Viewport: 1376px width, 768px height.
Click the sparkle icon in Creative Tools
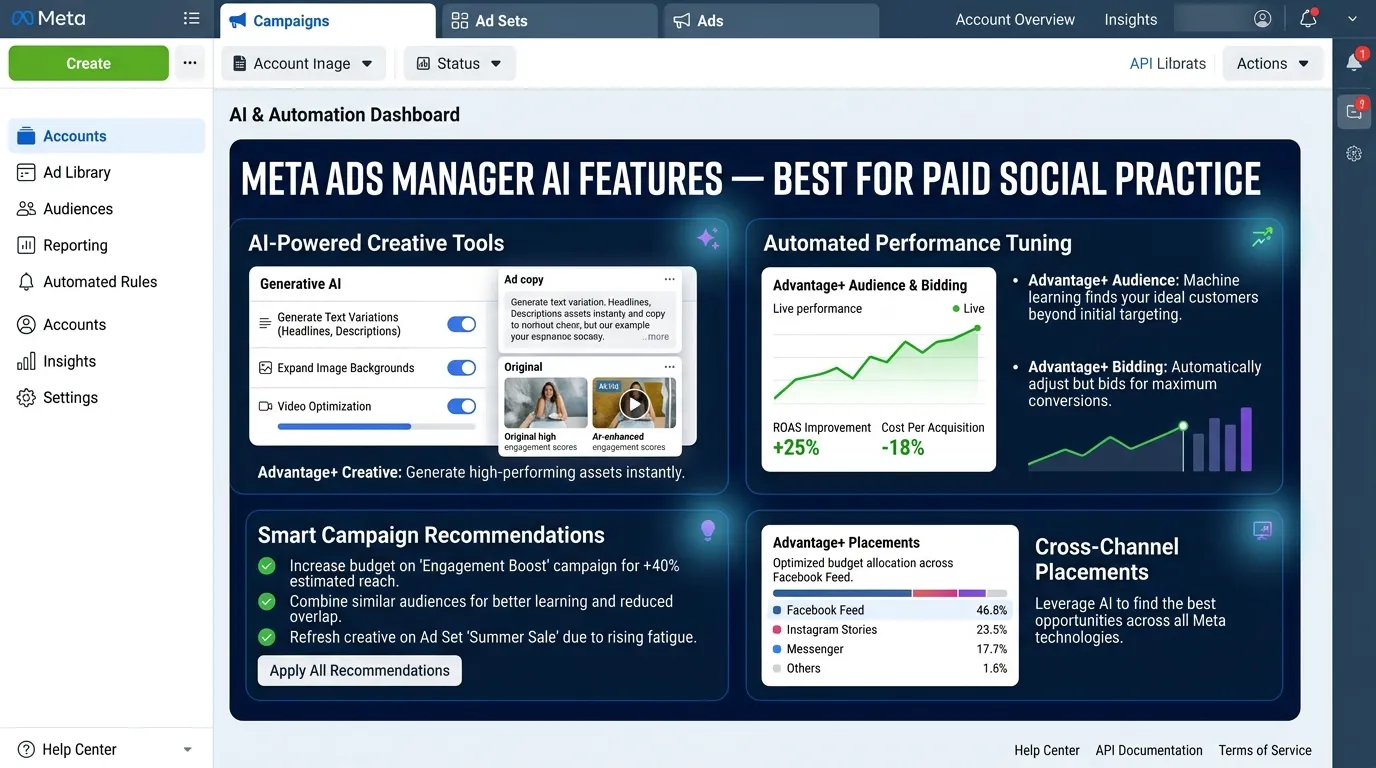click(708, 238)
